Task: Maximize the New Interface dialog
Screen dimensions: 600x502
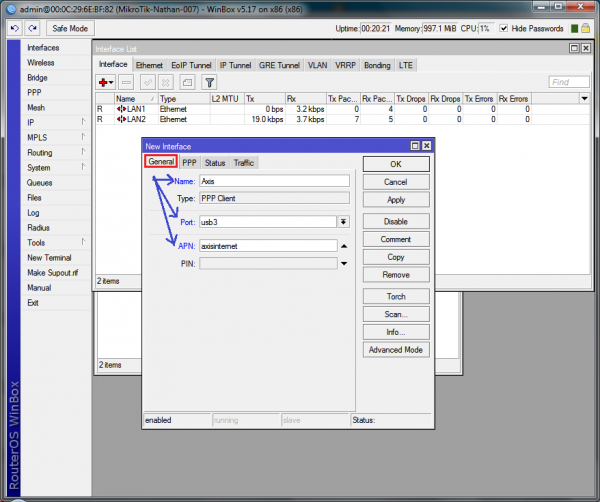Action: (415, 146)
